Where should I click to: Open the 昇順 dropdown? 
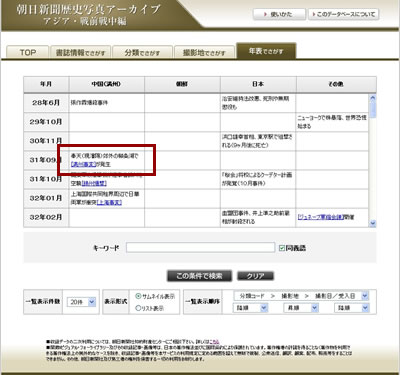[x=301, y=308]
